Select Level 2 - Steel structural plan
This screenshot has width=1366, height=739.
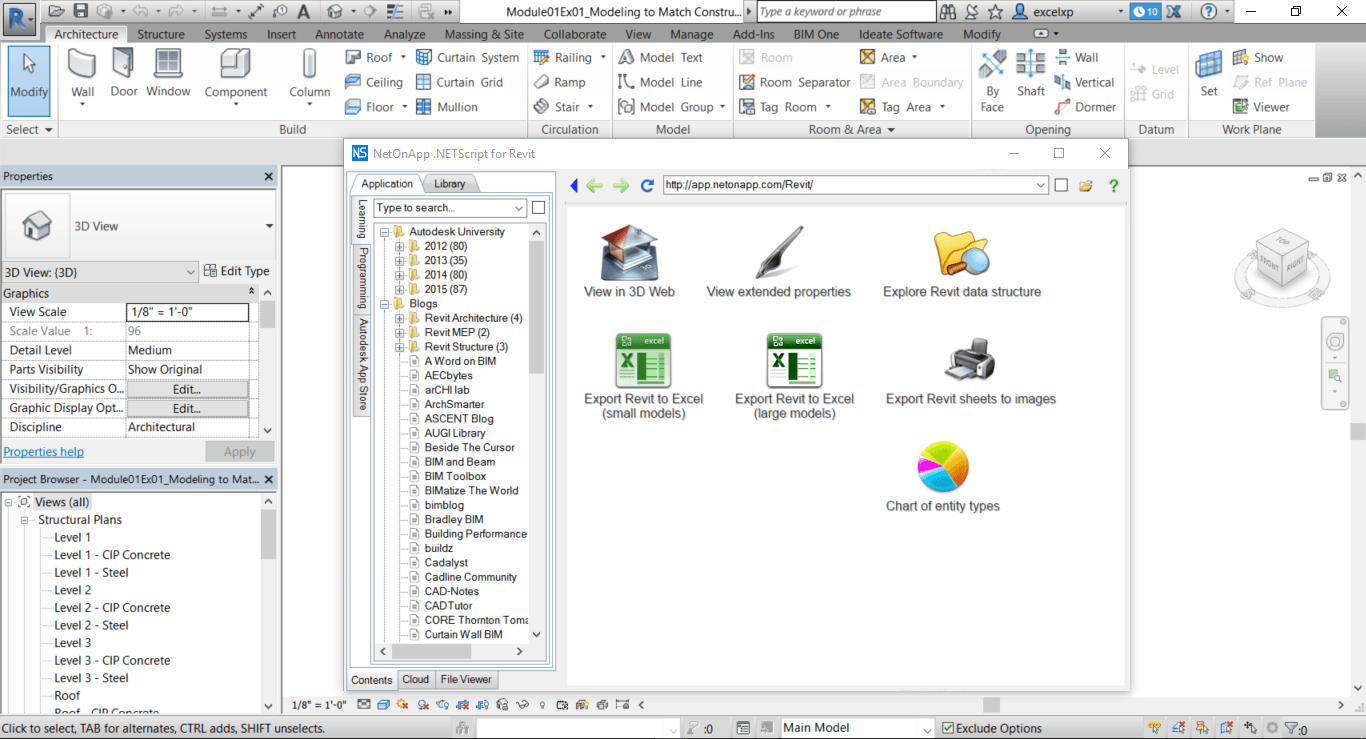point(91,625)
